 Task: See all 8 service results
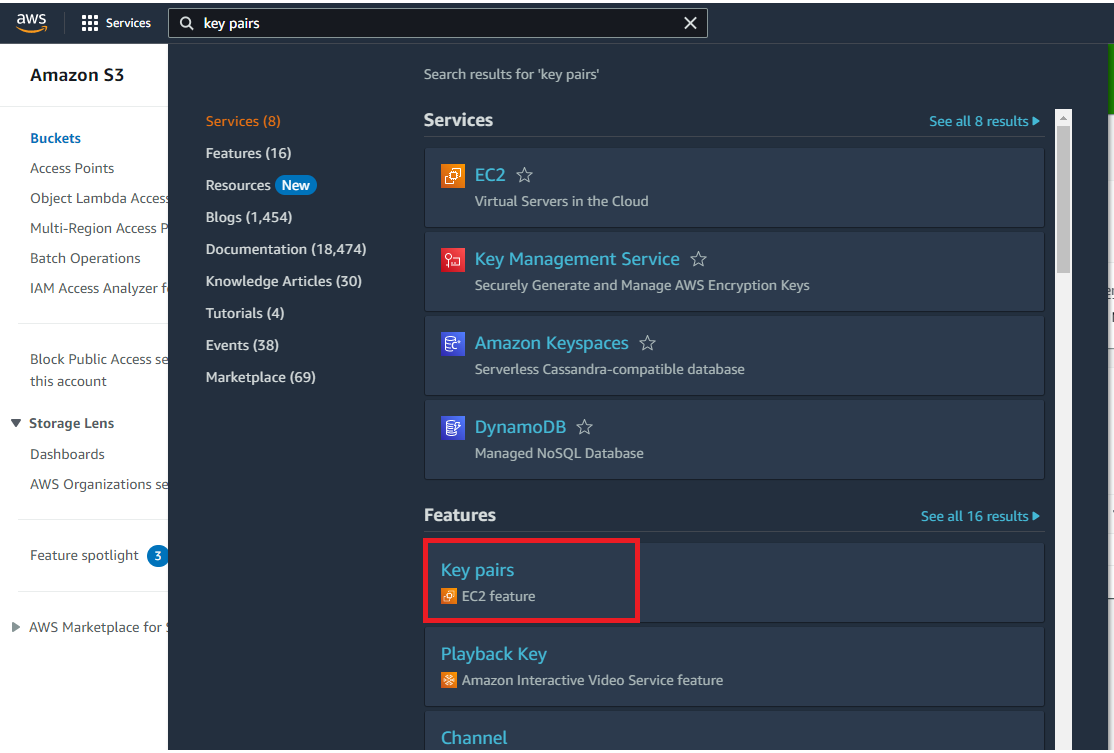984,121
